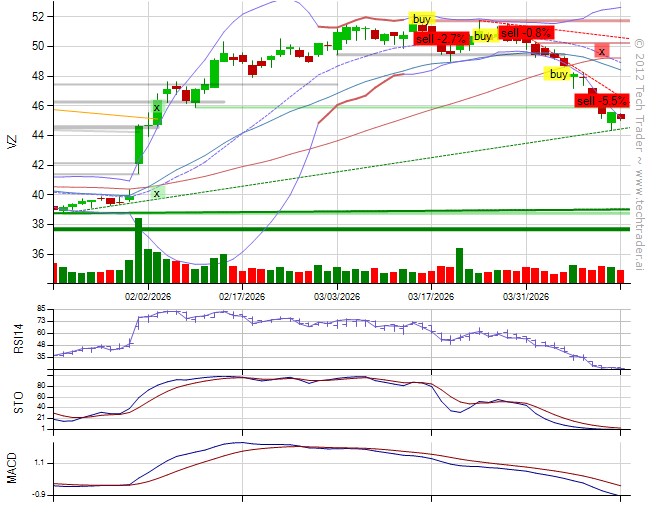Click the buy marker between the two sell labels
The height and width of the screenshot is (514, 657).
(x=483, y=36)
